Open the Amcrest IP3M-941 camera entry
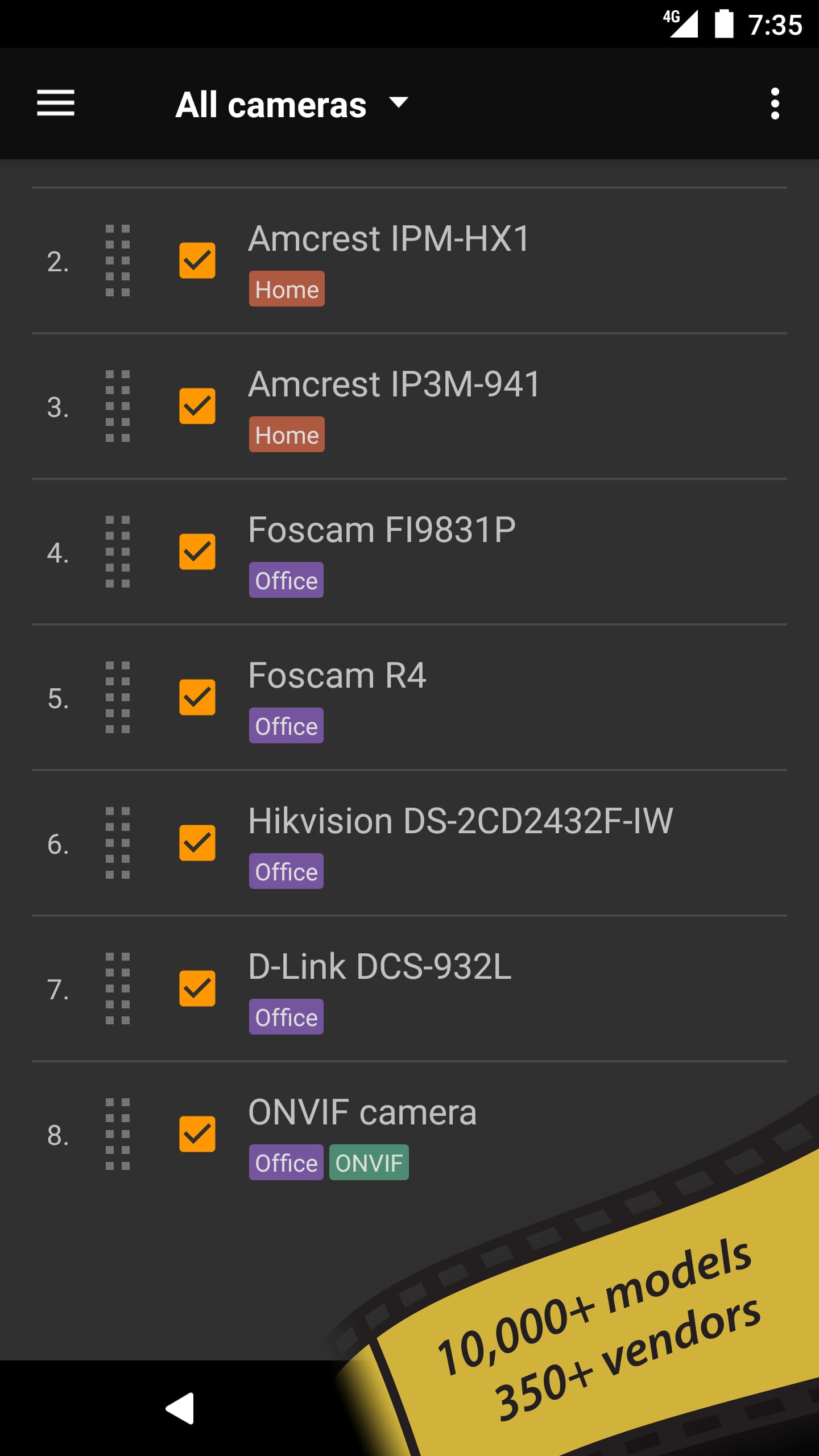This screenshot has width=819, height=1456. [x=395, y=383]
